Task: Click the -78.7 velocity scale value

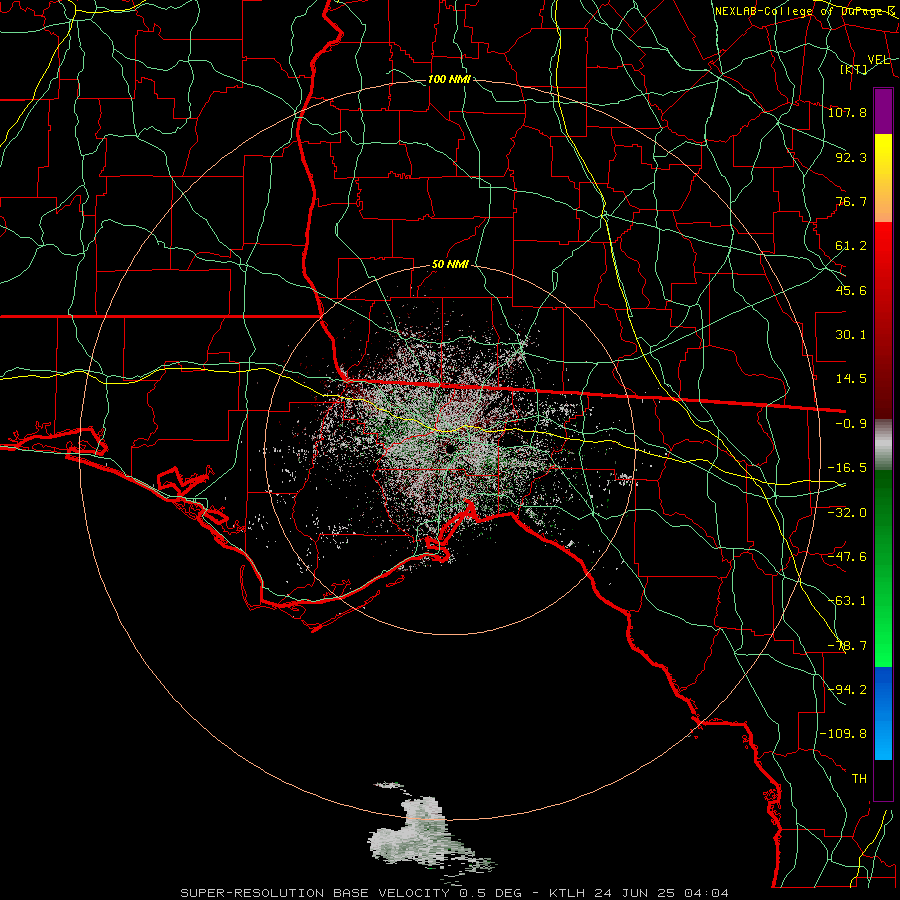Action: (x=847, y=646)
